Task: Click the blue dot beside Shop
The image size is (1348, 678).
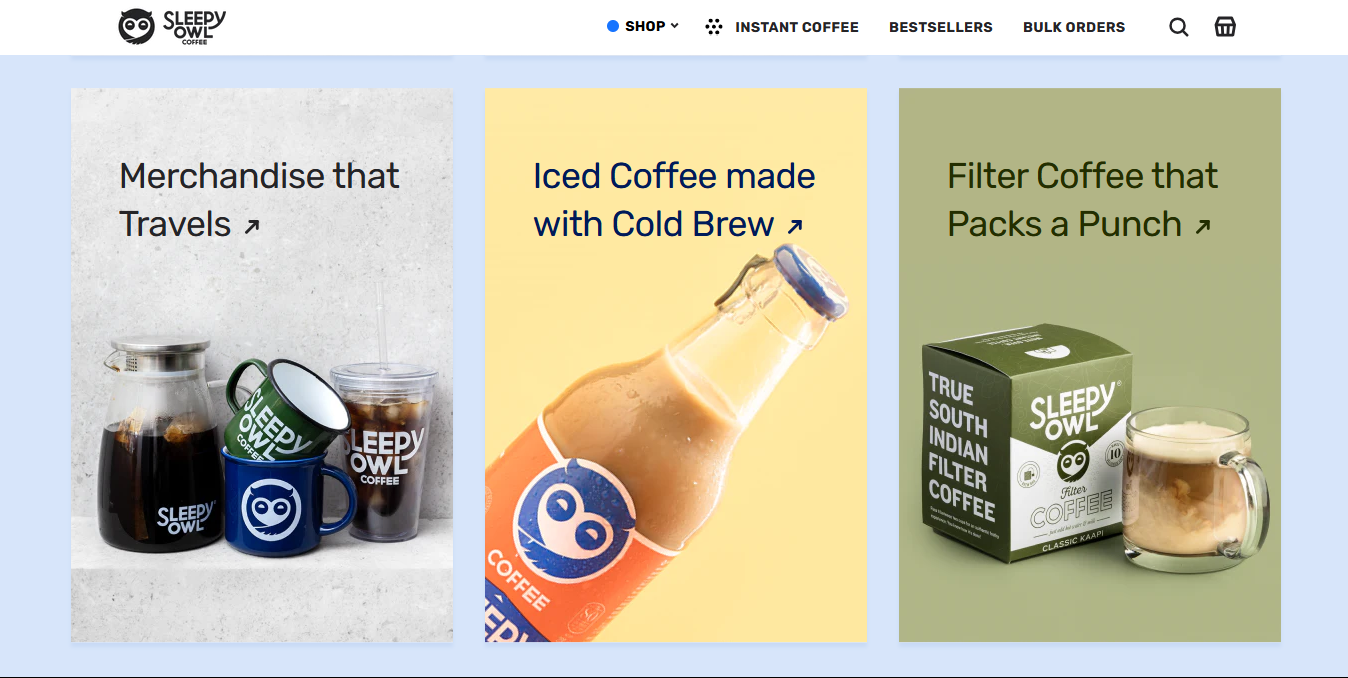Action: 613,26
